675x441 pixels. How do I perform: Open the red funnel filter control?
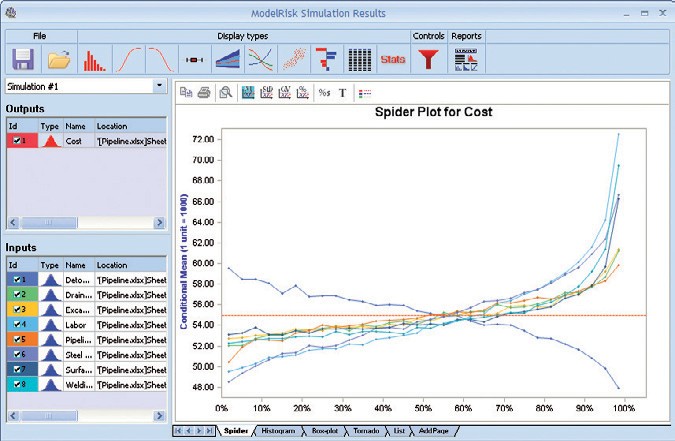click(428, 59)
